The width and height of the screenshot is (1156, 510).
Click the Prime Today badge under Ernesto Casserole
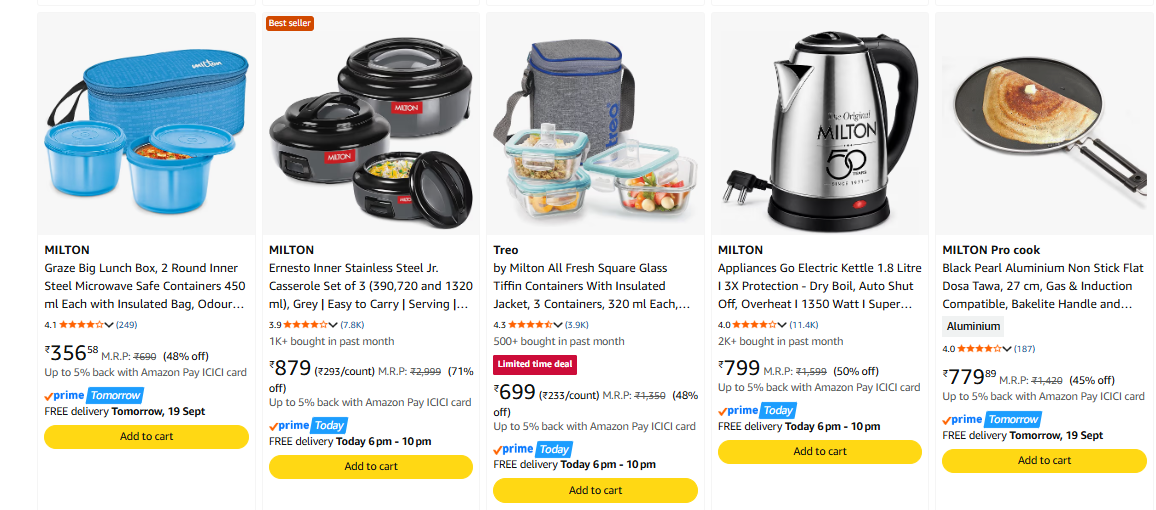(x=308, y=425)
